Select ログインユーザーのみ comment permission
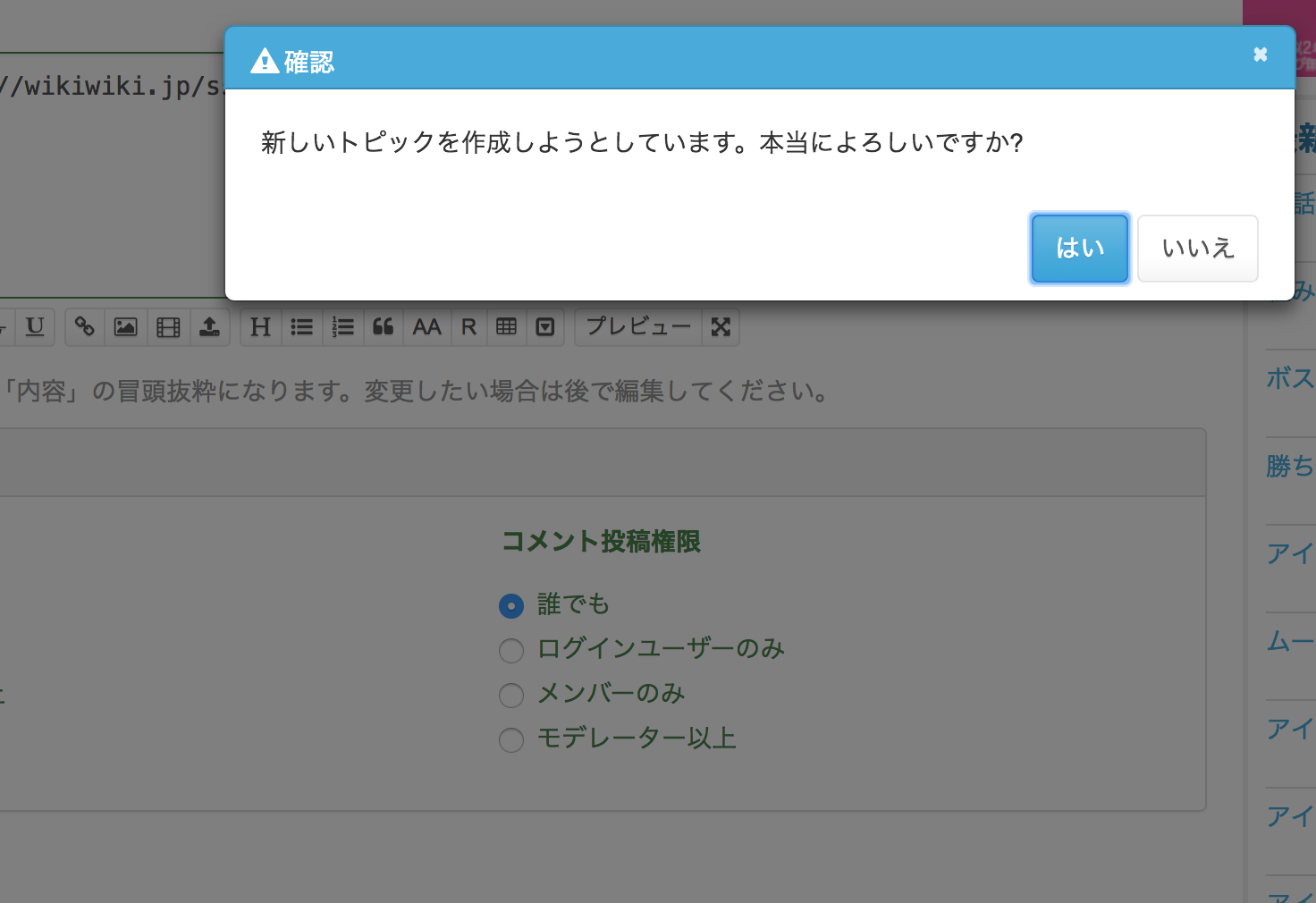 (511, 651)
